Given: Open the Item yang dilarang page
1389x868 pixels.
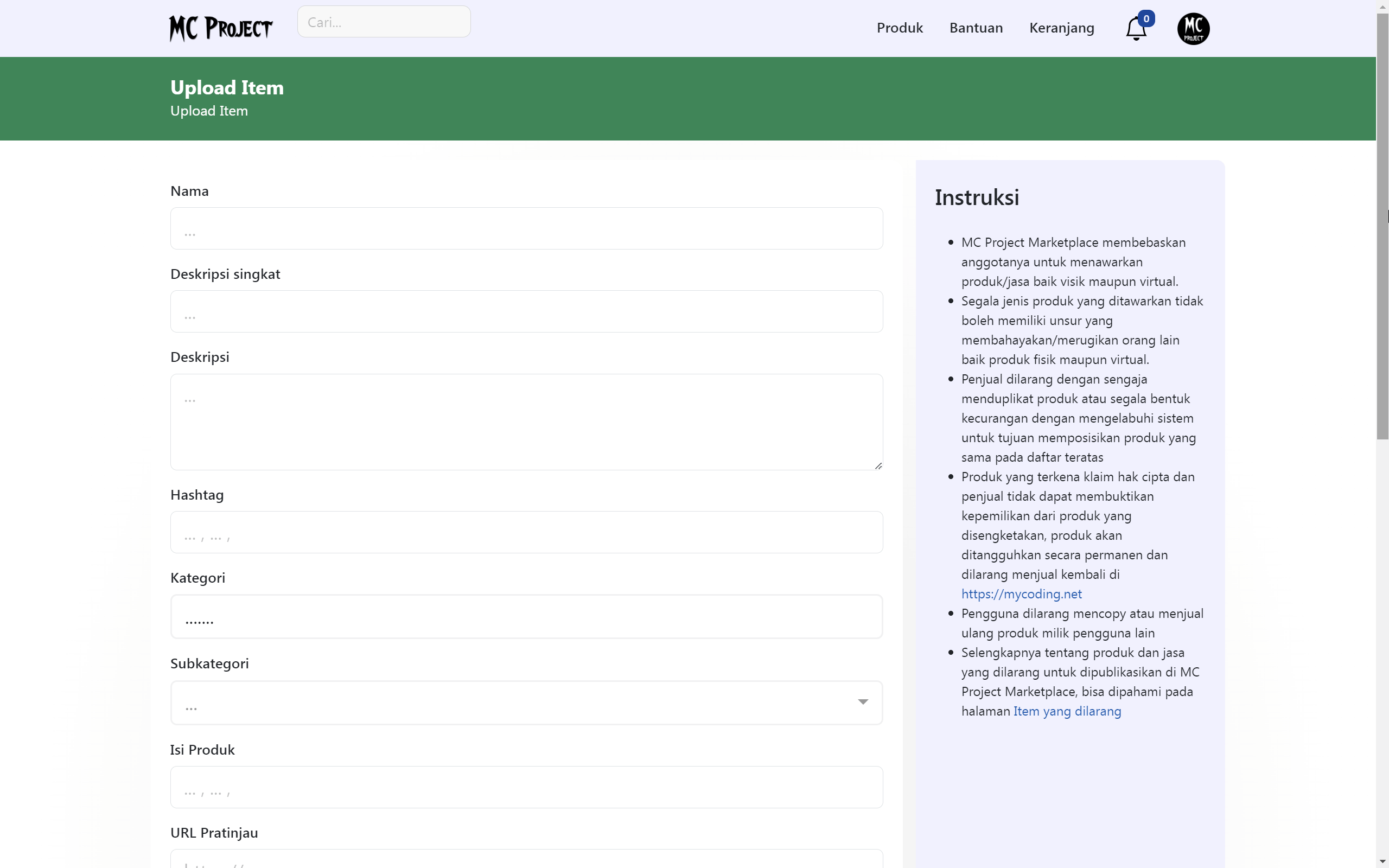Looking at the screenshot, I should [1066, 711].
